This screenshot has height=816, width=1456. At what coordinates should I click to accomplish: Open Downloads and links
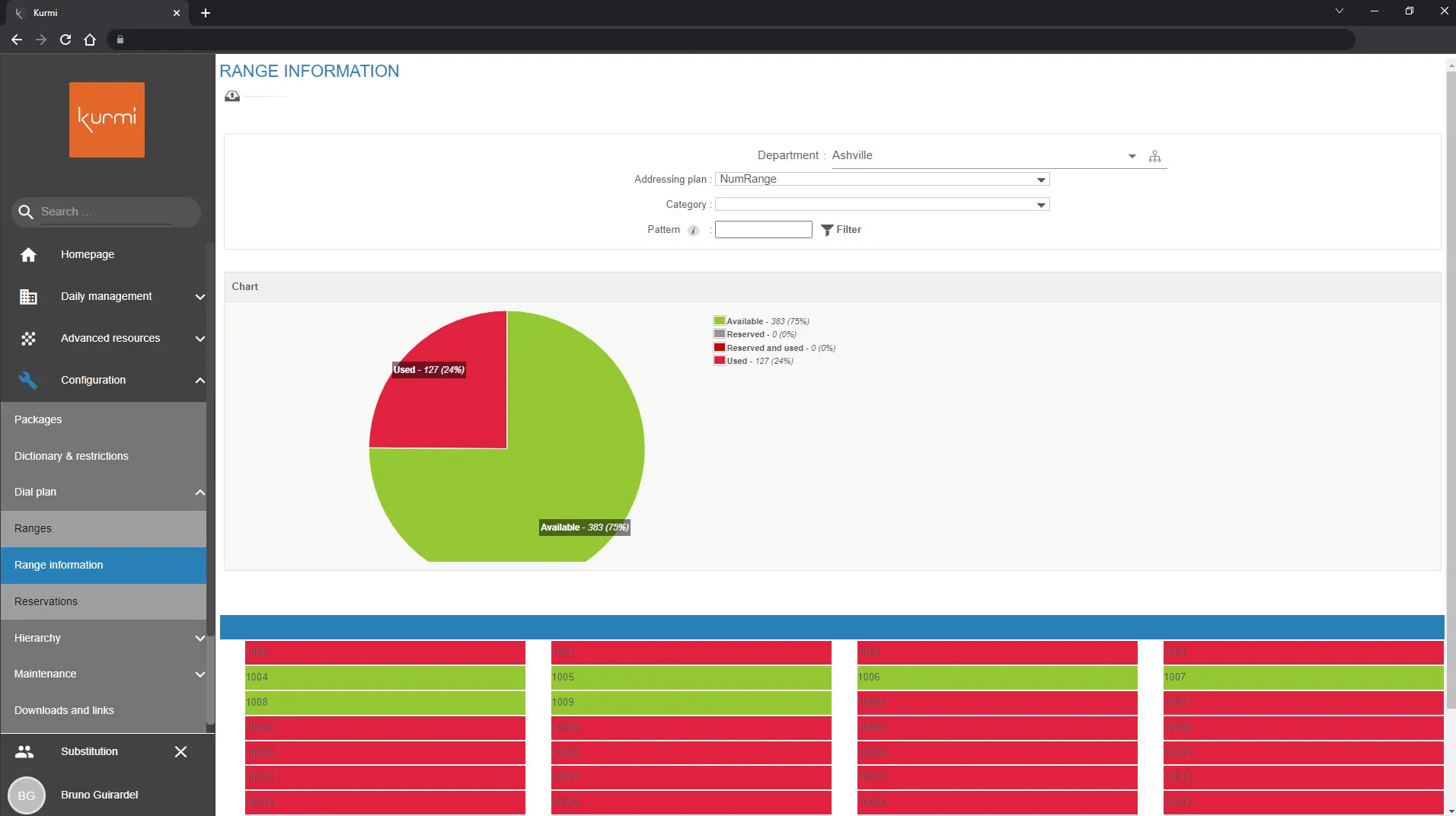click(x=64, y=710)
